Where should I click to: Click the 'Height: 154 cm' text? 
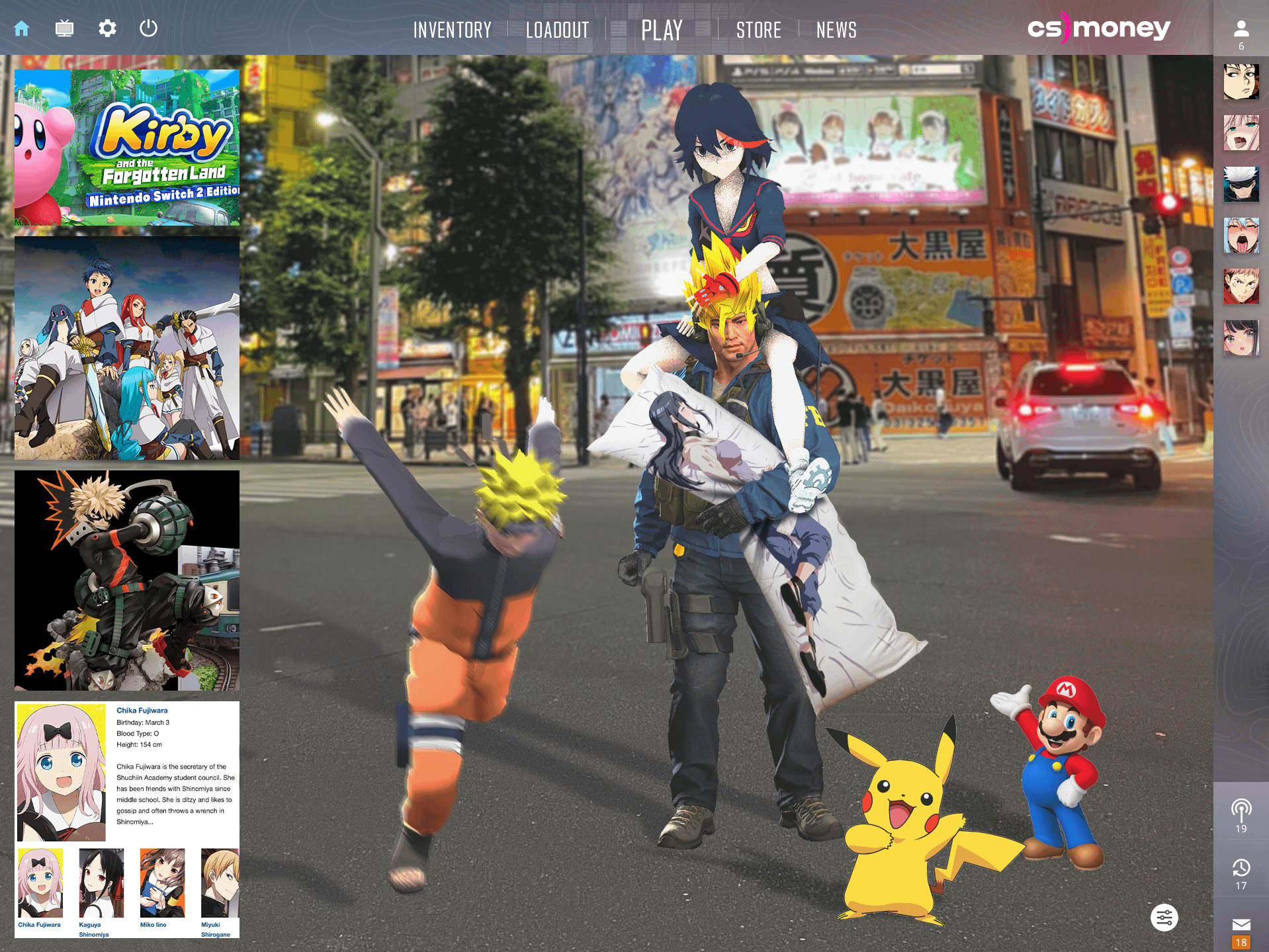point(139,745)
